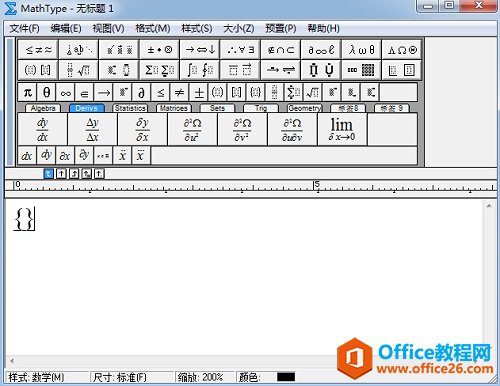Viewport: 500px width, 386px height.
Task: Insert the not-equal sign from small bar
Action: click(179, 92)
